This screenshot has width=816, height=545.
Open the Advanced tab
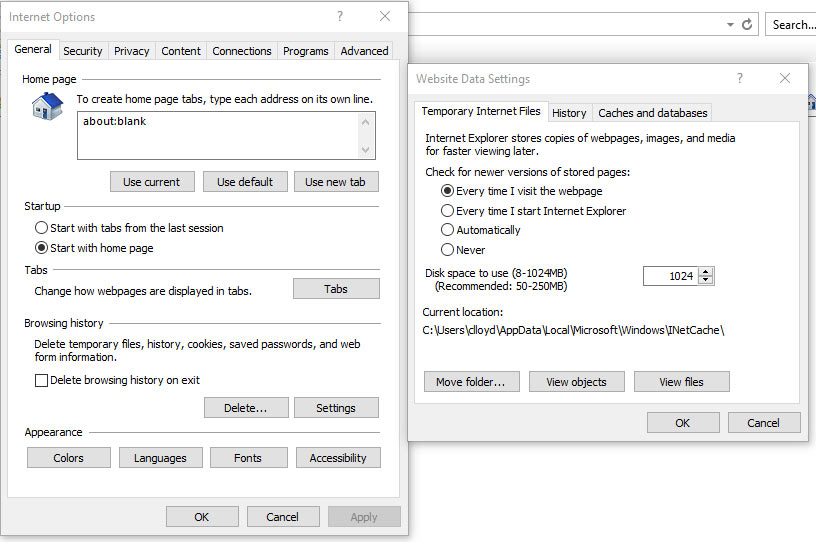pos(364,51)
